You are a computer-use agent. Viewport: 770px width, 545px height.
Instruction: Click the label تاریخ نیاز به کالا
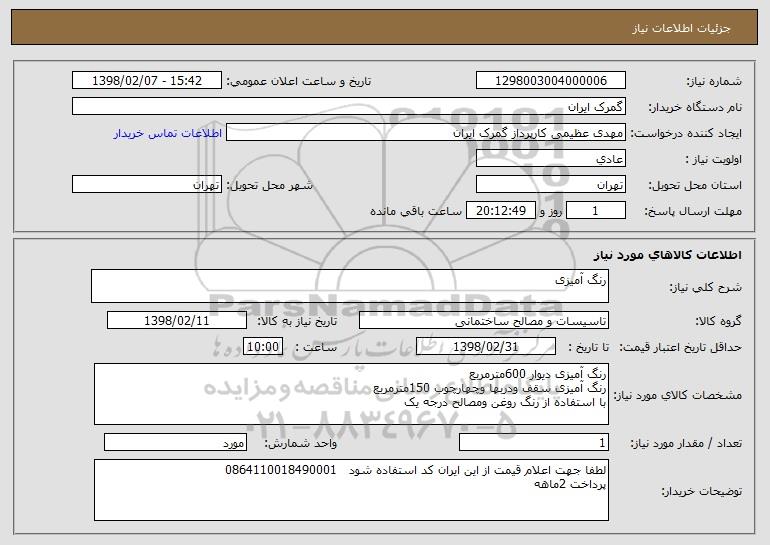pyautogui.click(x=297, y=322)
